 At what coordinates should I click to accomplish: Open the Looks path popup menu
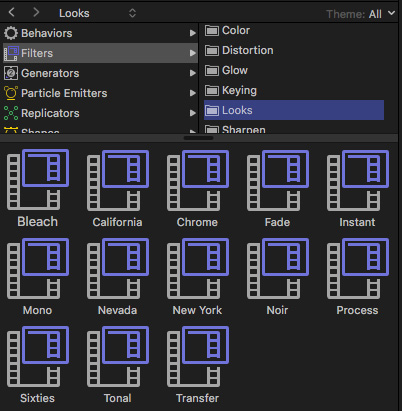tap(97, 13)
